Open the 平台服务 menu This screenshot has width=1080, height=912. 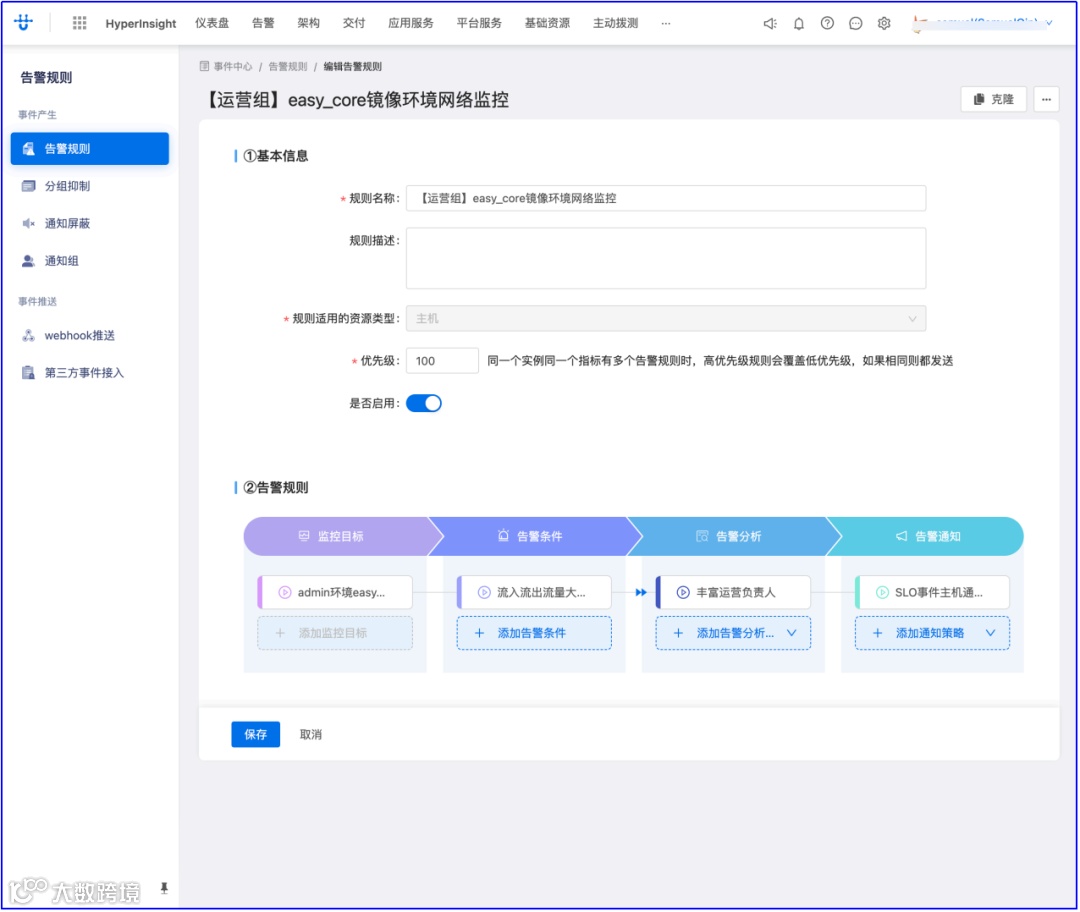coord(479,23)
